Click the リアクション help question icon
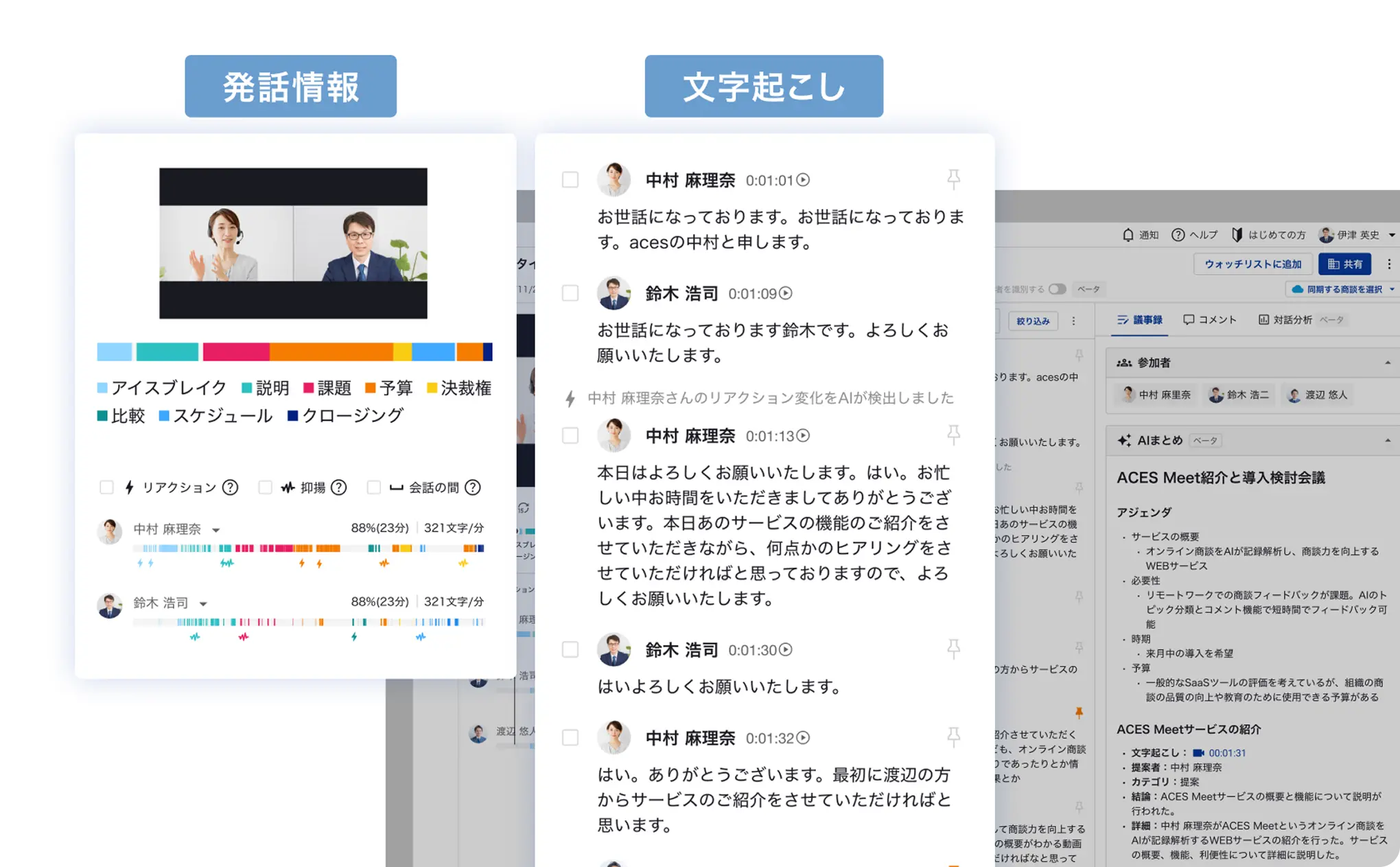 click(x=231, y=487)
